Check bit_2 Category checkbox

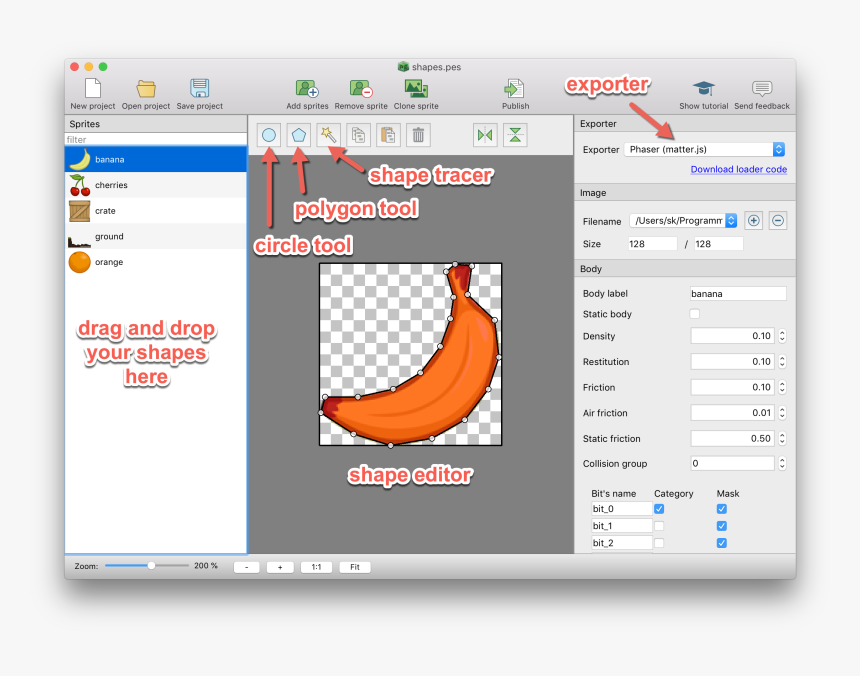pos(659,543)
